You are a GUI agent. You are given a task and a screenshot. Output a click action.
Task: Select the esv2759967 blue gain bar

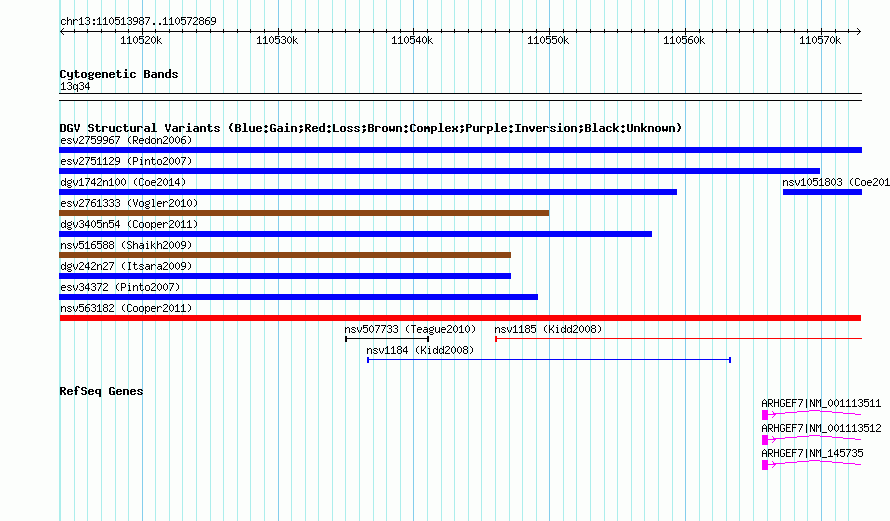pyautogui.click(x=460, y=150)
